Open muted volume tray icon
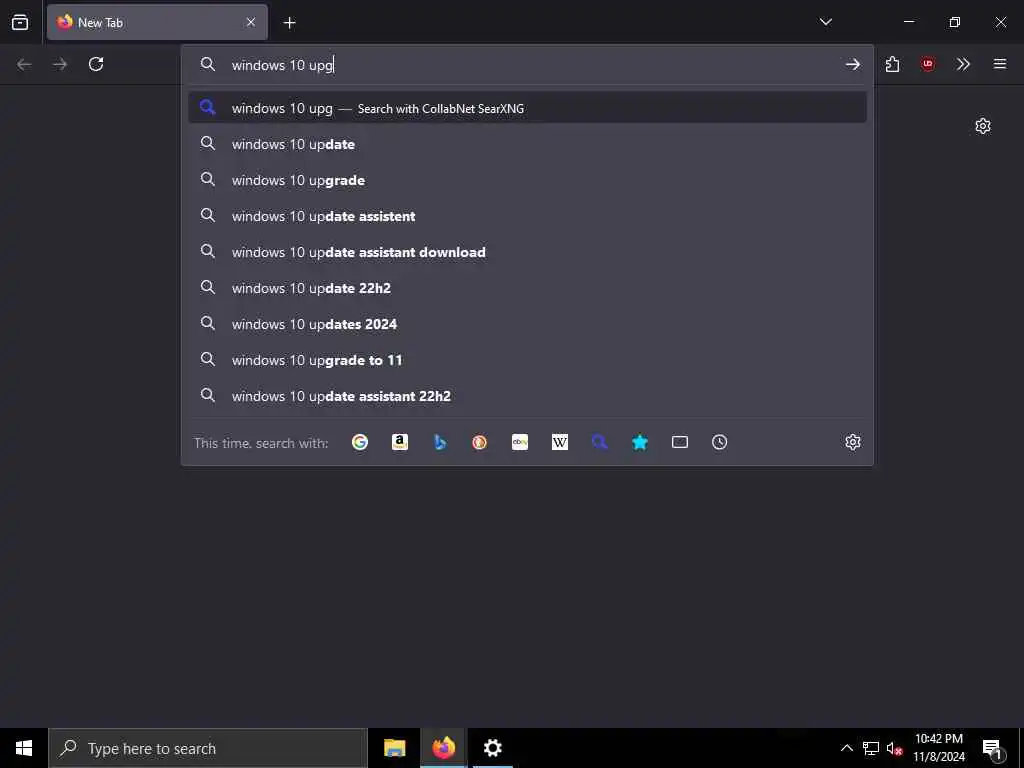Viewport: 1024px width, 768px height. (894, 748)
